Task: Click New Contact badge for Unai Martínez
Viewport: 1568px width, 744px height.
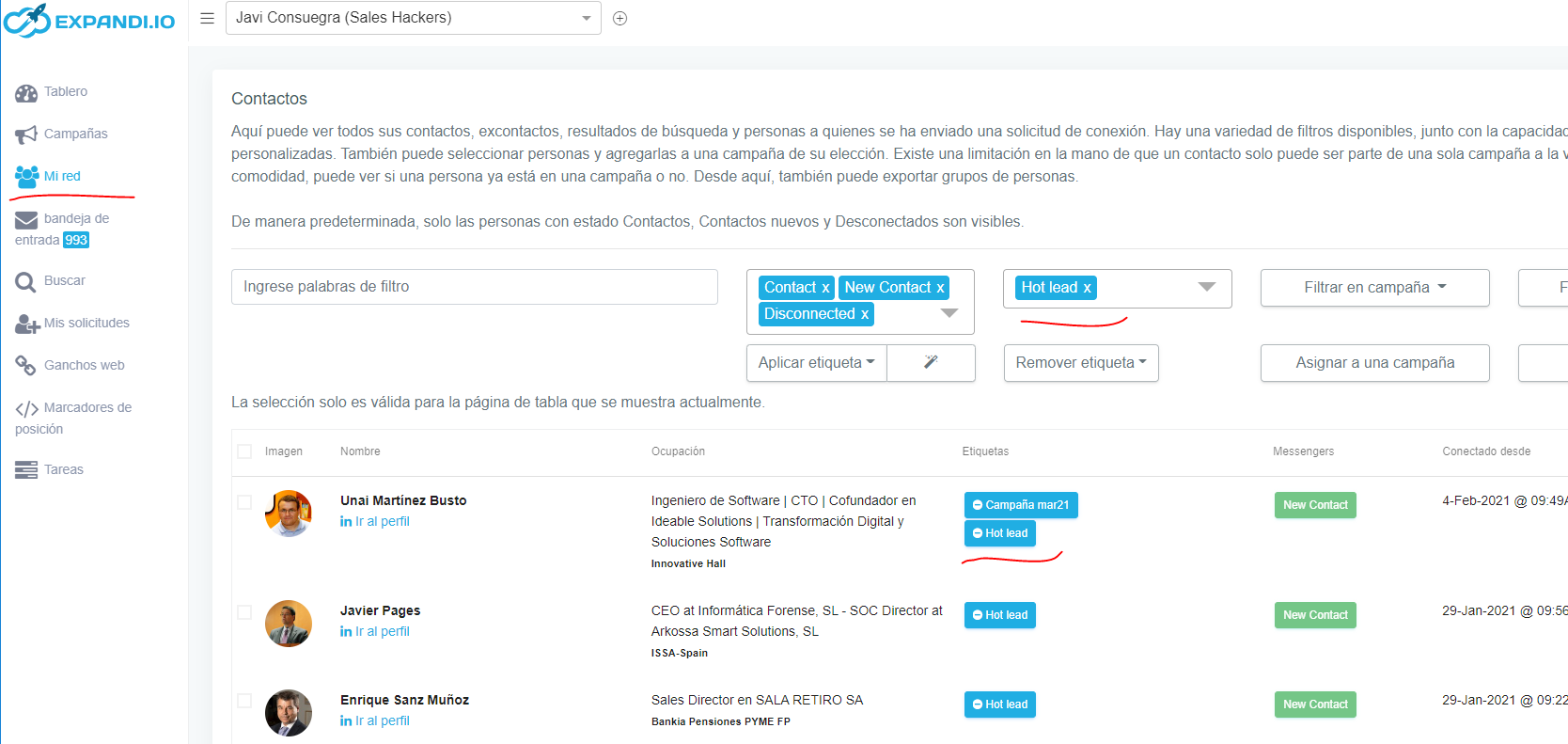Action: click(x=1315, y=505)
